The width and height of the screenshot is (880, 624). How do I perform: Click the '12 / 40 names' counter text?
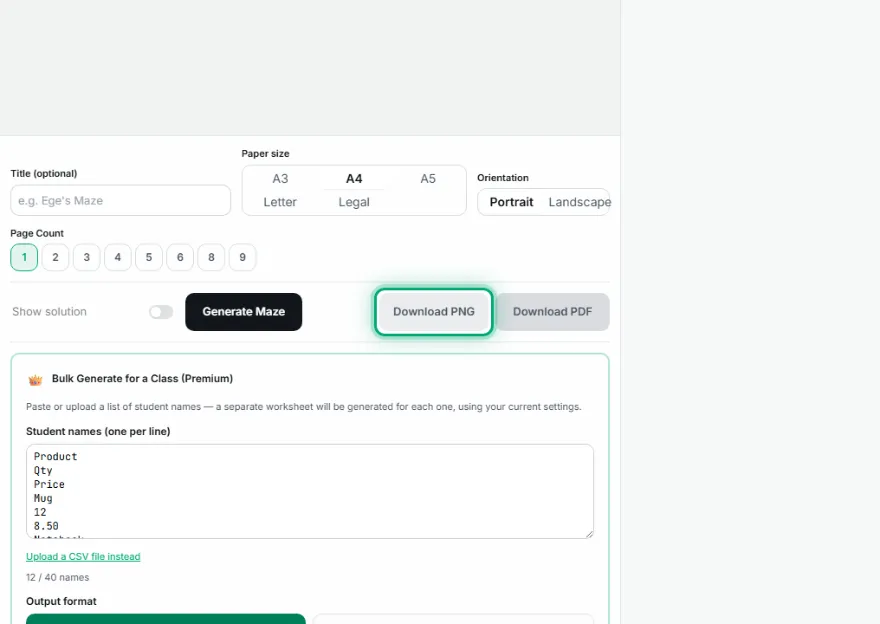pos(57,577)
